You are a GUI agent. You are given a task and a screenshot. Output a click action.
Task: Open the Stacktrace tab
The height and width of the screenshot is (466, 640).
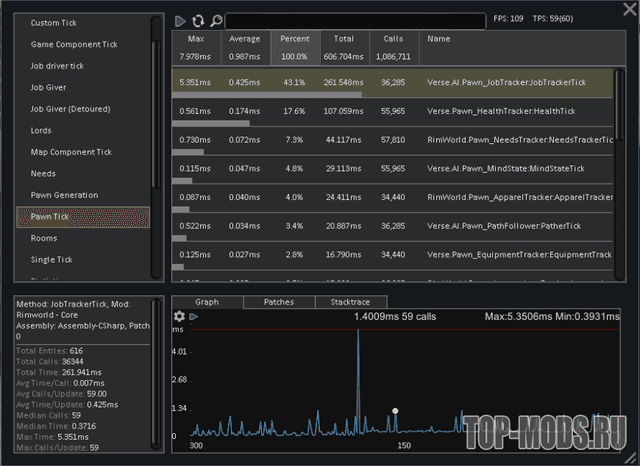point(350,302)
